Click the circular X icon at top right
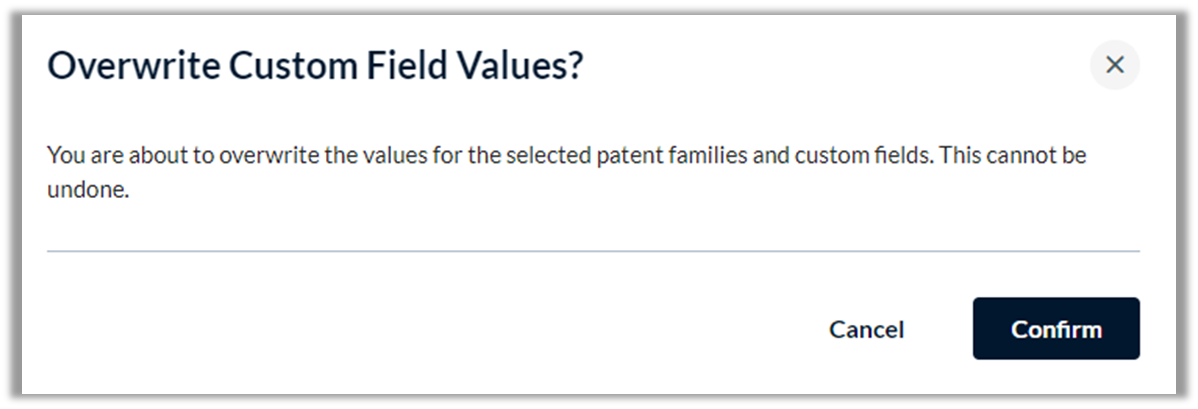 point(1115,65)
